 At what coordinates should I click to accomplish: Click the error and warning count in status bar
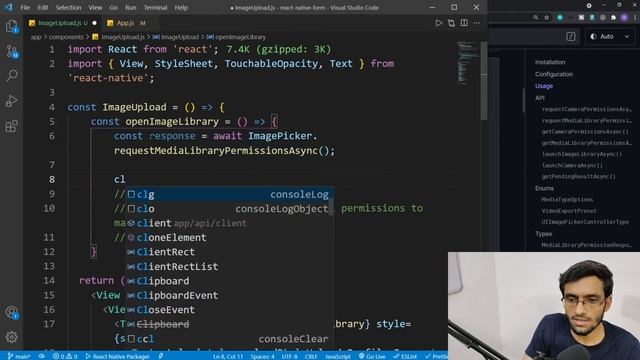coord(65,356)
